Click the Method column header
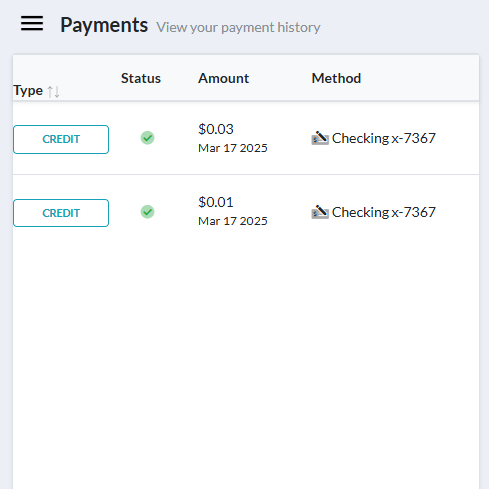The width and height of the screenshot is (489, 489). [x=336, y=78]
